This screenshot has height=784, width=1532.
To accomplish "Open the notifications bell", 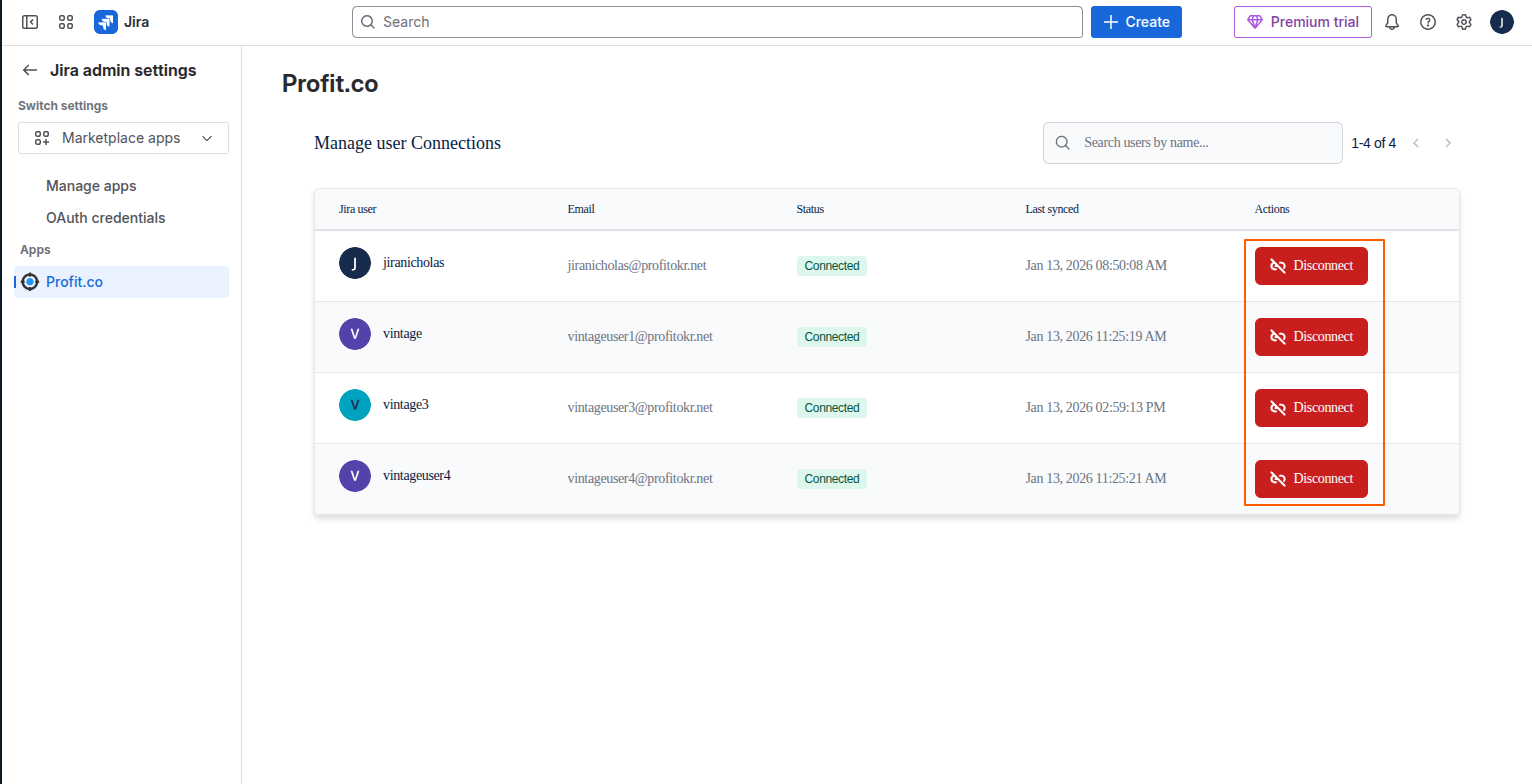I will (x=1392, y=22).
